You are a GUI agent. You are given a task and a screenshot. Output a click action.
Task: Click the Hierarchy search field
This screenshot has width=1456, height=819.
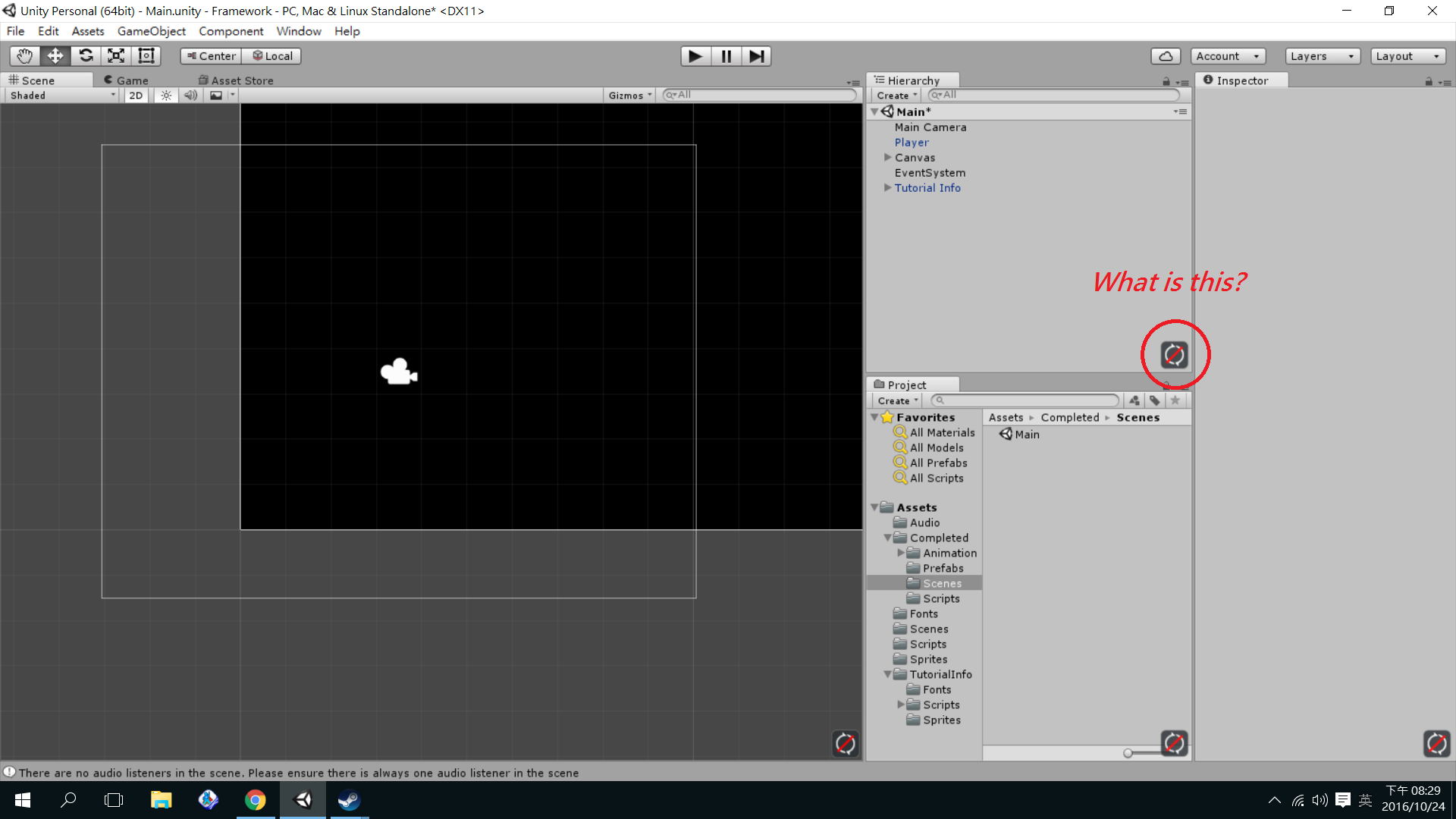pyautogui.click(x=1054, y=95)
